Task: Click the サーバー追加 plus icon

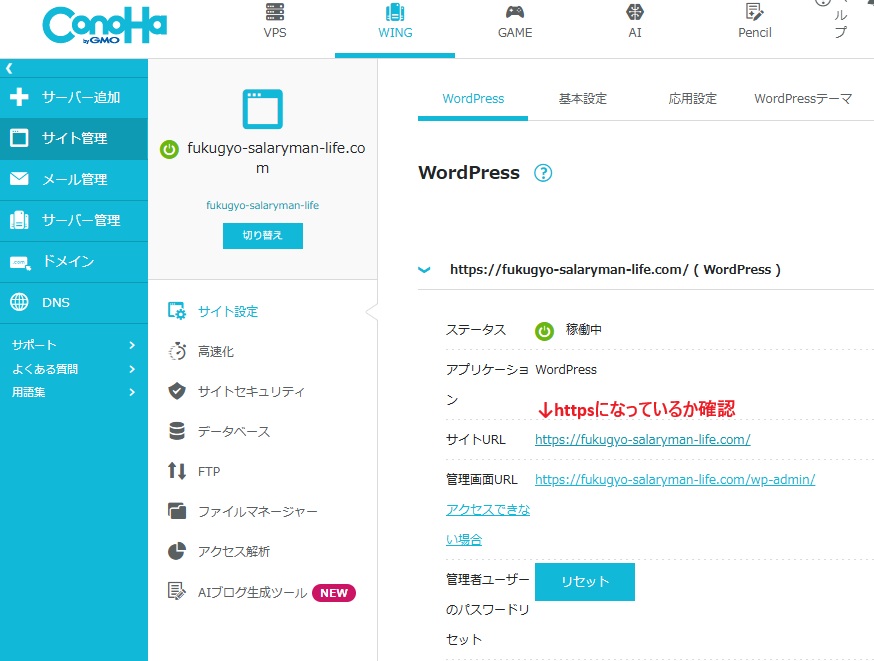Action: click(19, 97)
